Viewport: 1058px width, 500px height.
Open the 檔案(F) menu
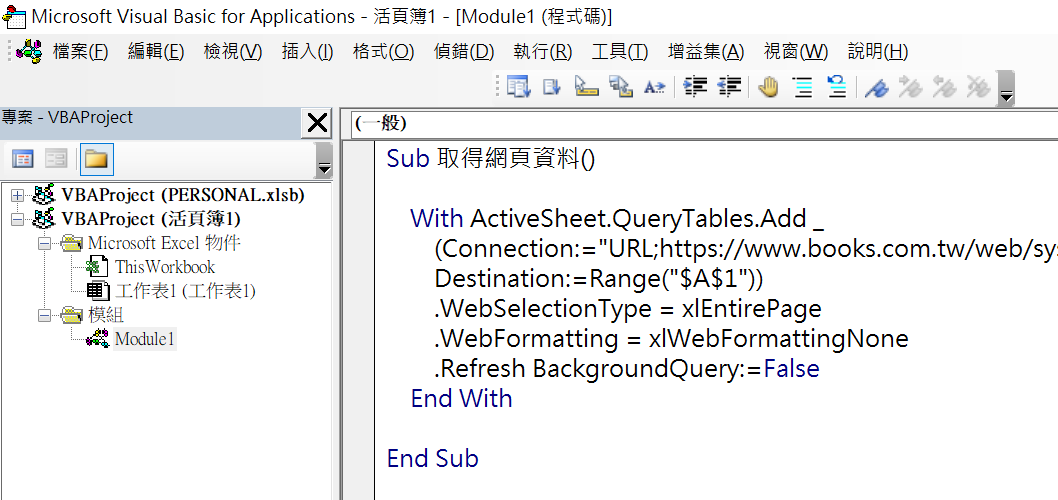pos(80,51)
